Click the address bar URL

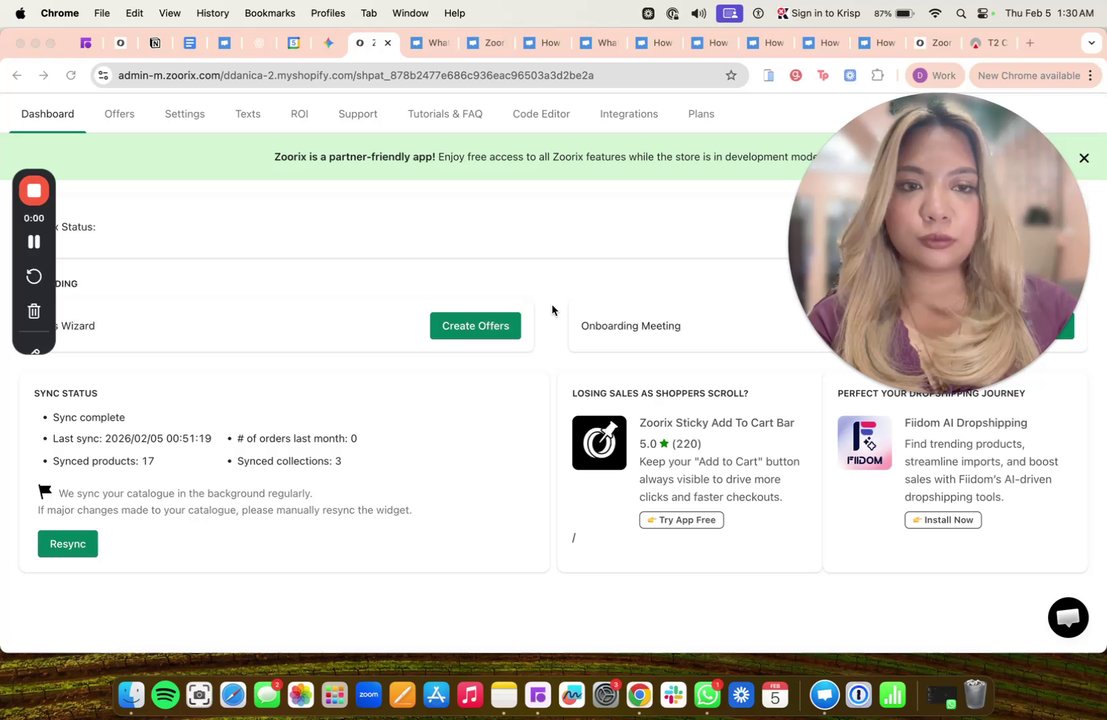(356, 75)
